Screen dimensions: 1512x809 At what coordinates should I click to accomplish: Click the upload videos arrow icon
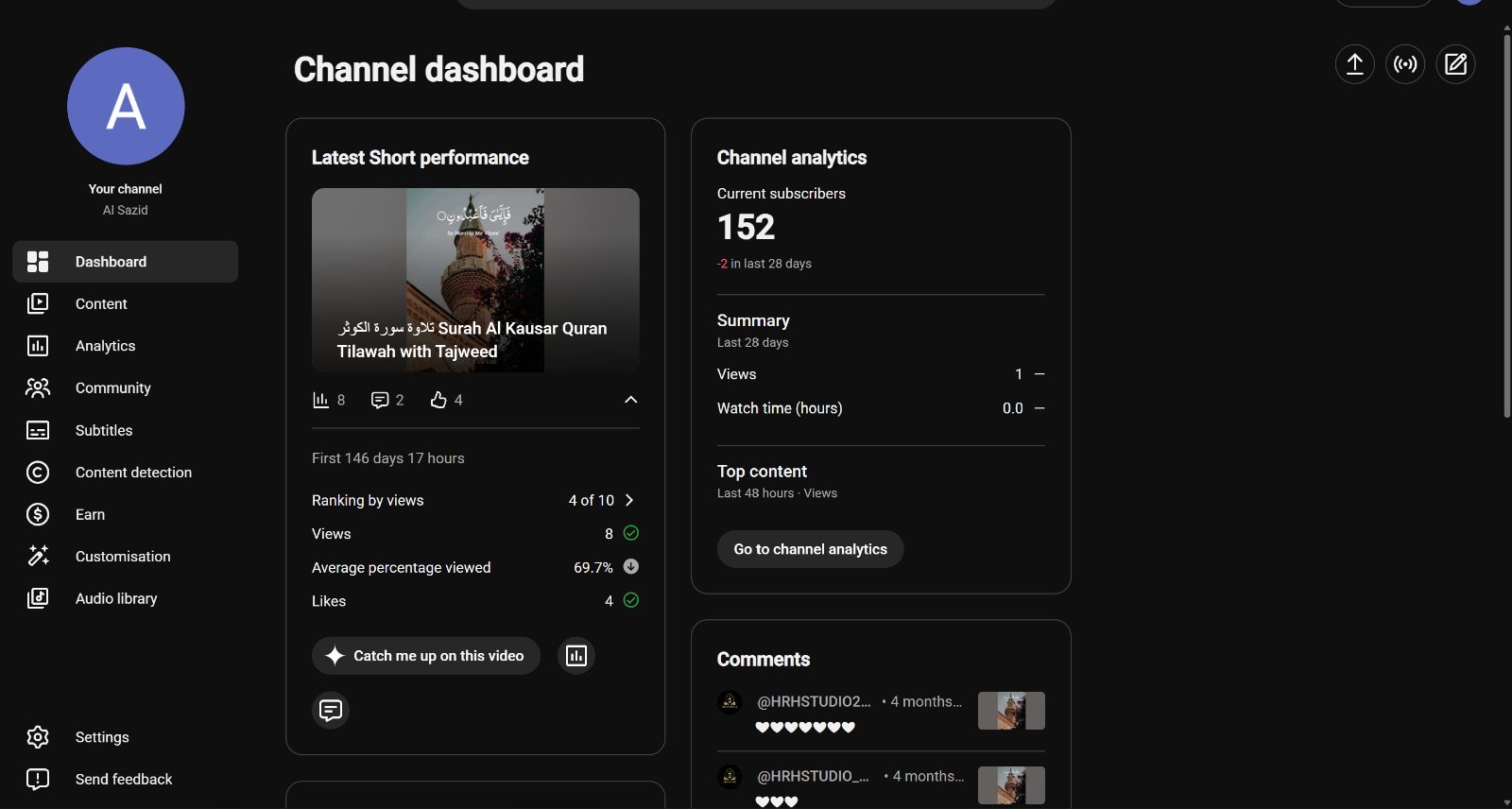pos(1354,64)
